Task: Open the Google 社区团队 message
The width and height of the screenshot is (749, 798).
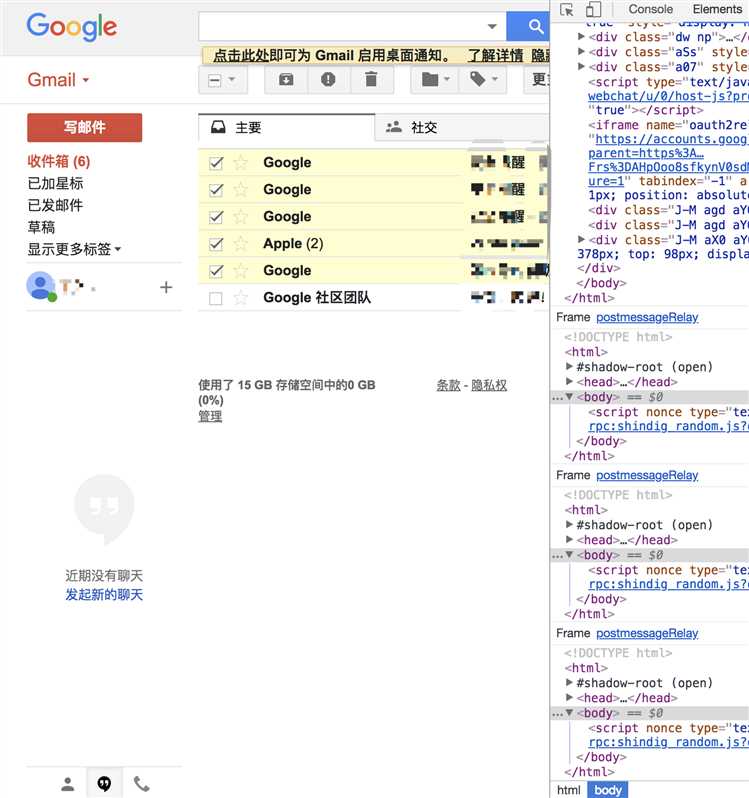Action: click(374, 298)
